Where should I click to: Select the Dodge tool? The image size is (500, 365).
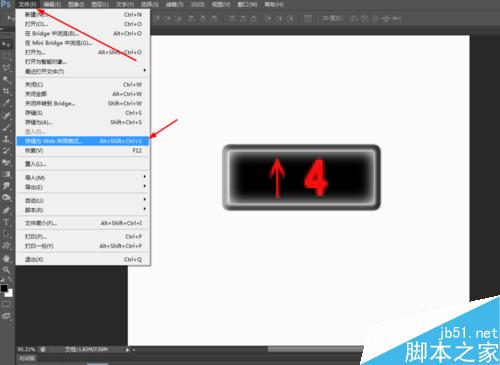pyautogui.click(x=6, y=197)
